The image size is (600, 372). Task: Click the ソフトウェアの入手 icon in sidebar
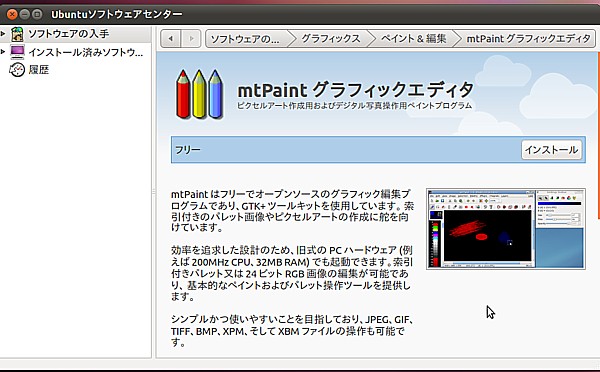click(17, 34)
